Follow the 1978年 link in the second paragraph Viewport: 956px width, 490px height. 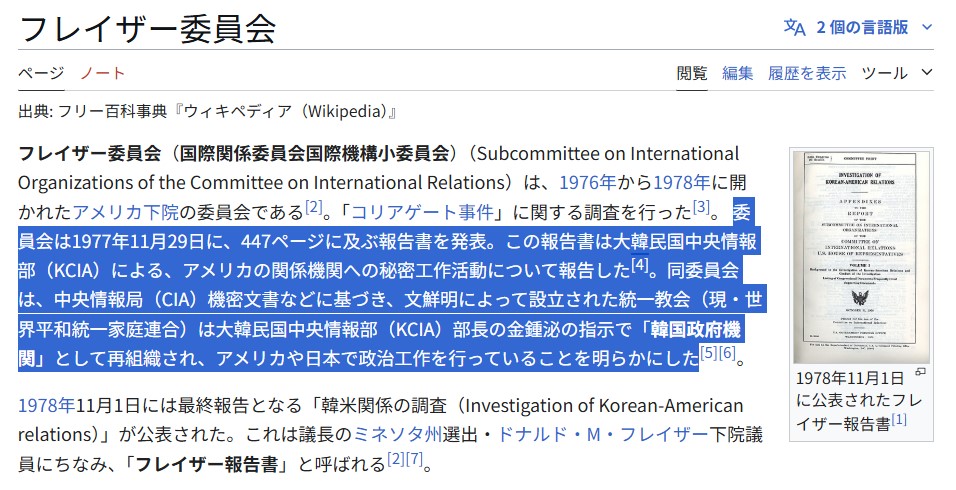point(46,405)
